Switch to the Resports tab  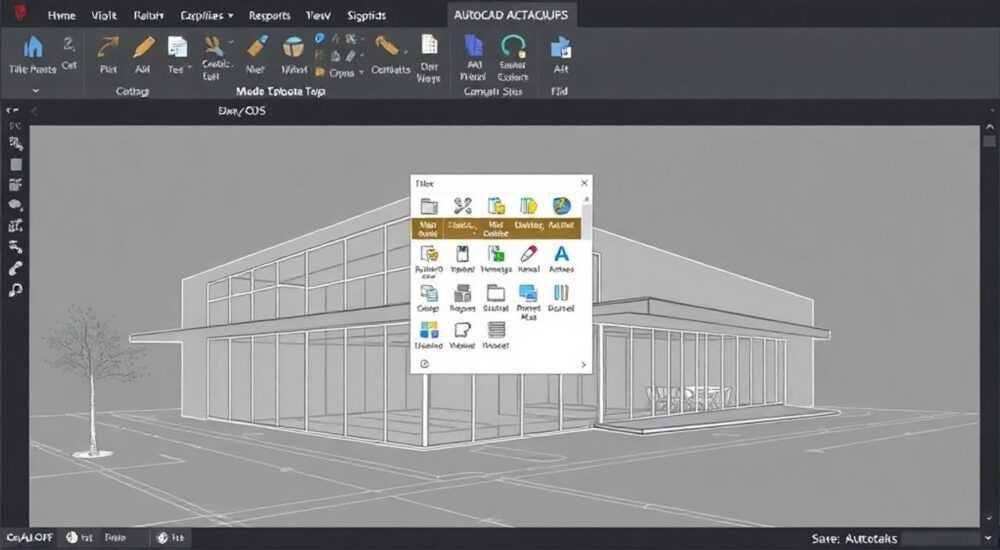point(270,15)
